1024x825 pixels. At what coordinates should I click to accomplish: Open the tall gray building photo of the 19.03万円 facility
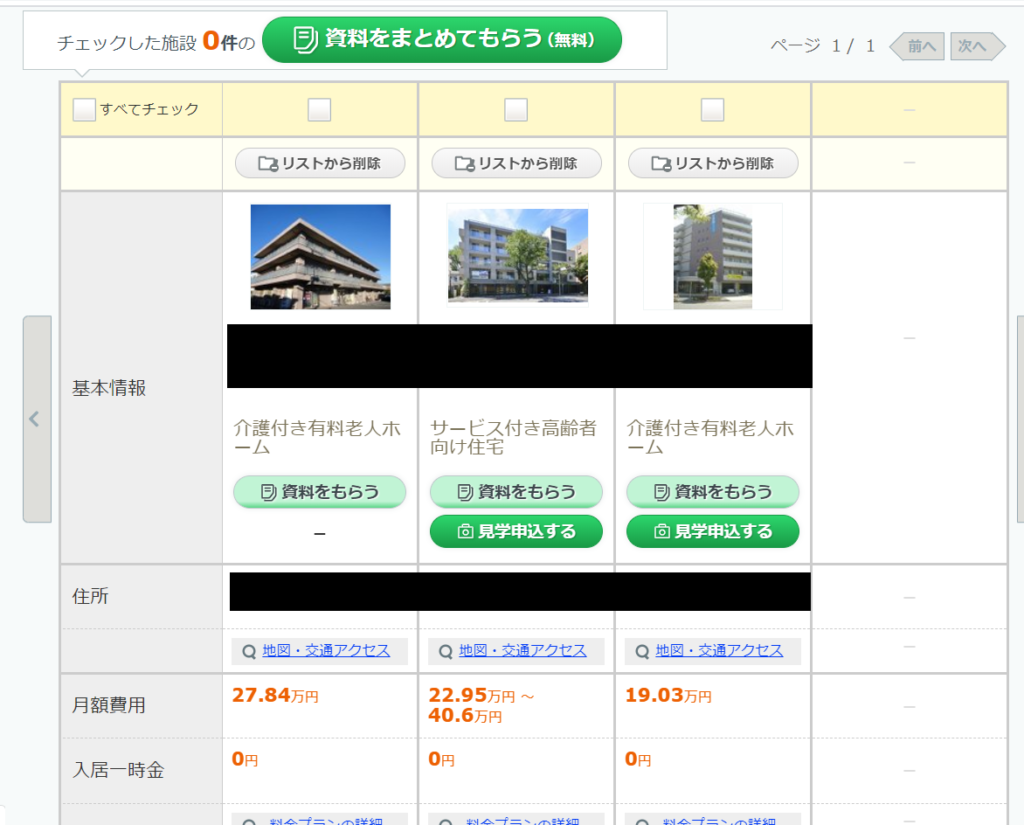pos(712,257)
